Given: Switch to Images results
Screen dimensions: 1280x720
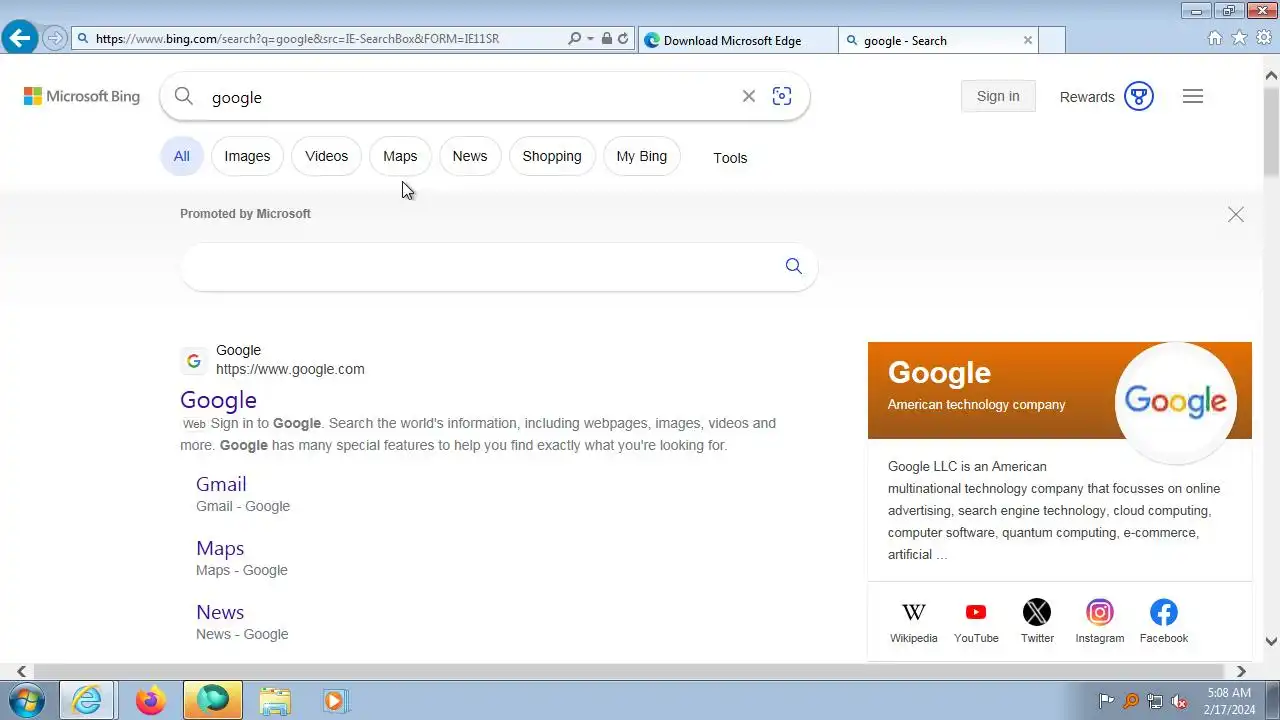Looking at the screenshot, I should tap(247, 156).
